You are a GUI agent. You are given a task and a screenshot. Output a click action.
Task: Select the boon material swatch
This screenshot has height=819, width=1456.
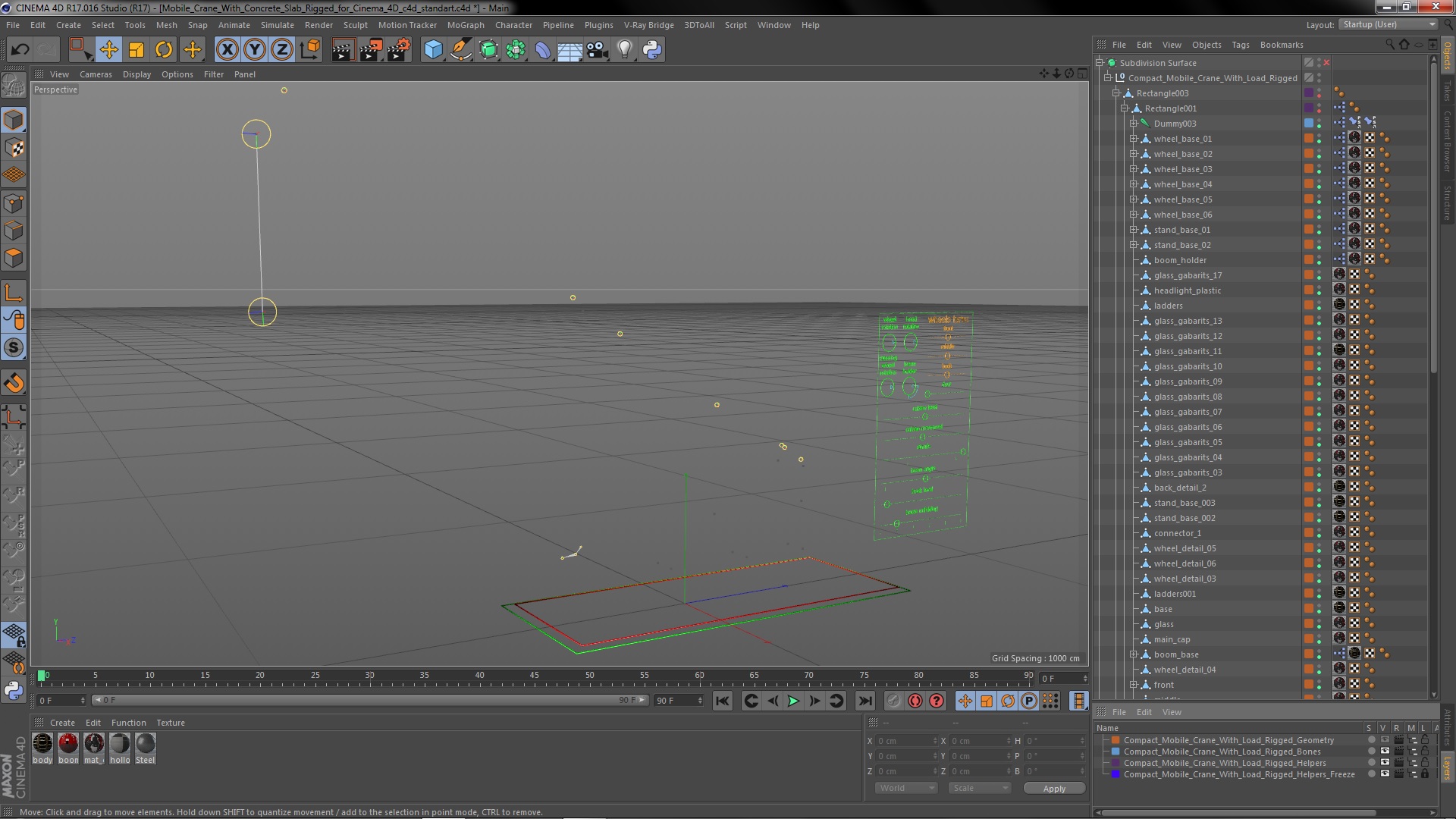pyautogui.click(x=68, y=743)
